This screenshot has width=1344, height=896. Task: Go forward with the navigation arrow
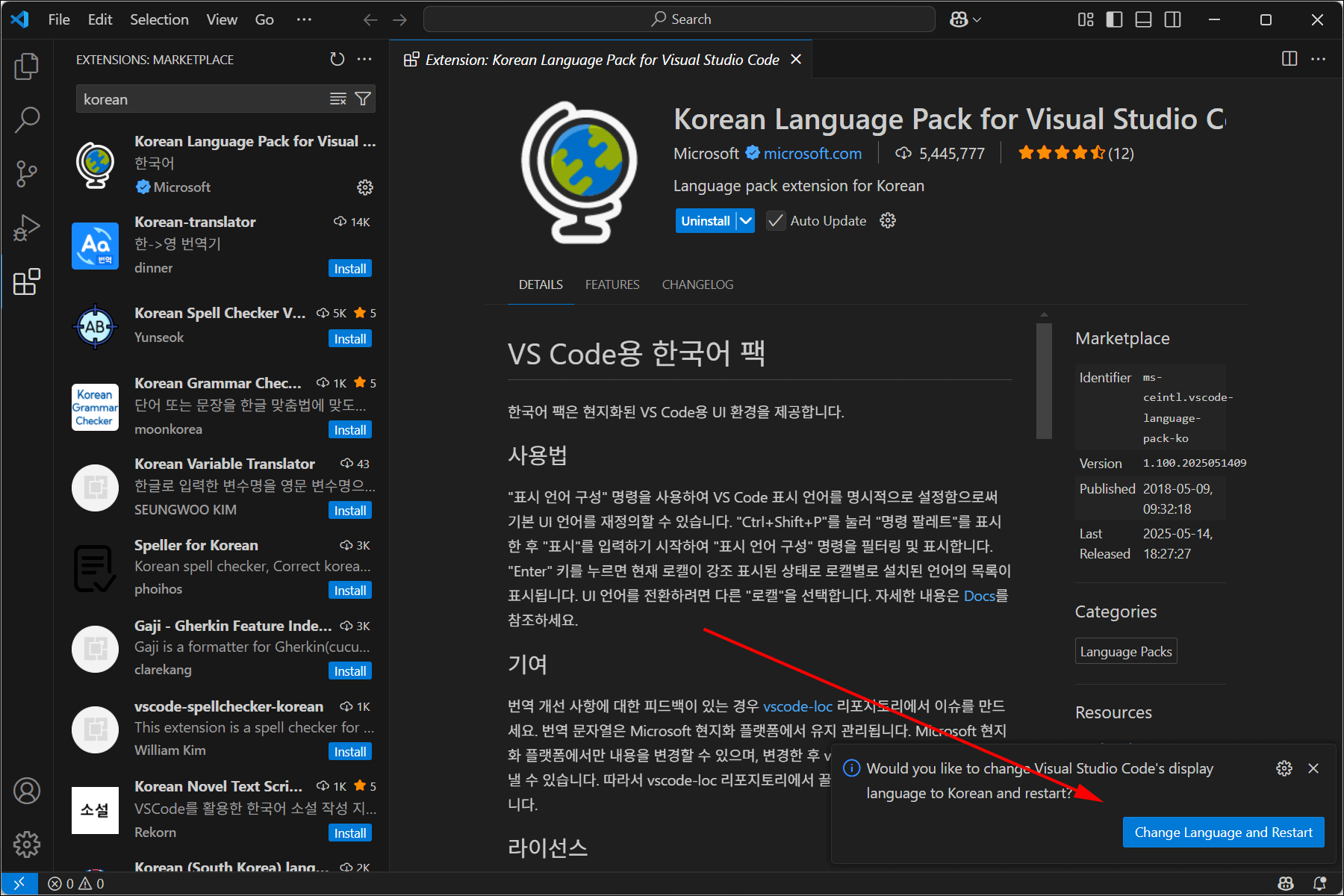[x=400, y=19]
